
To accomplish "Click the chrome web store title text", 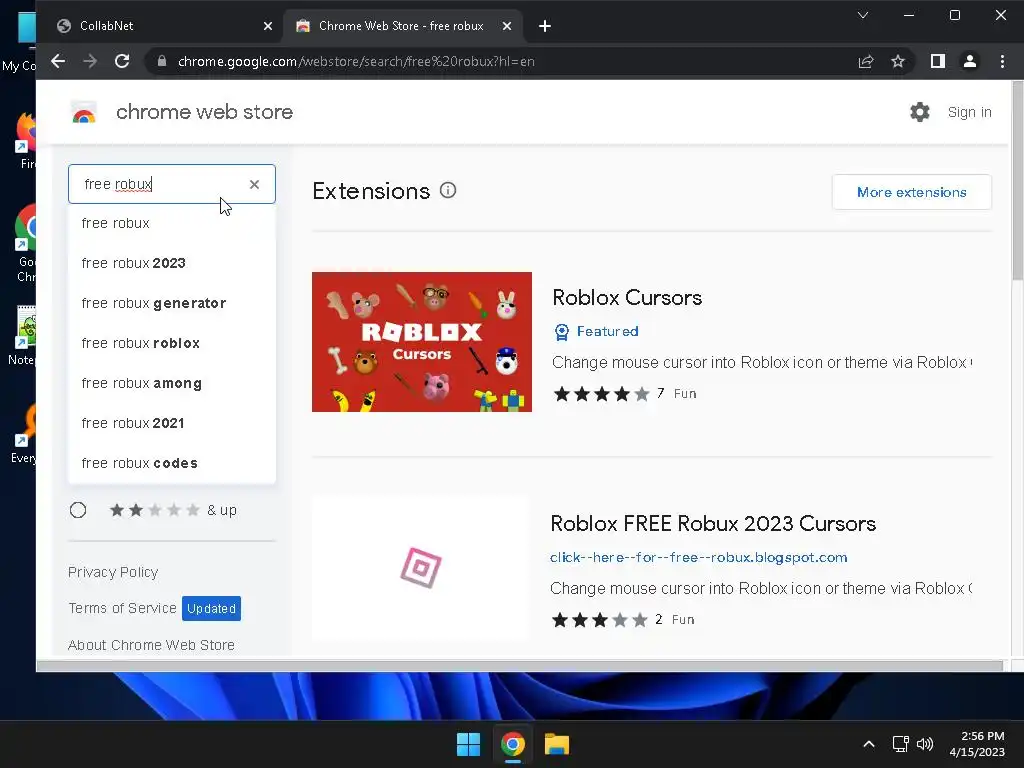I will tap(204, 112).
